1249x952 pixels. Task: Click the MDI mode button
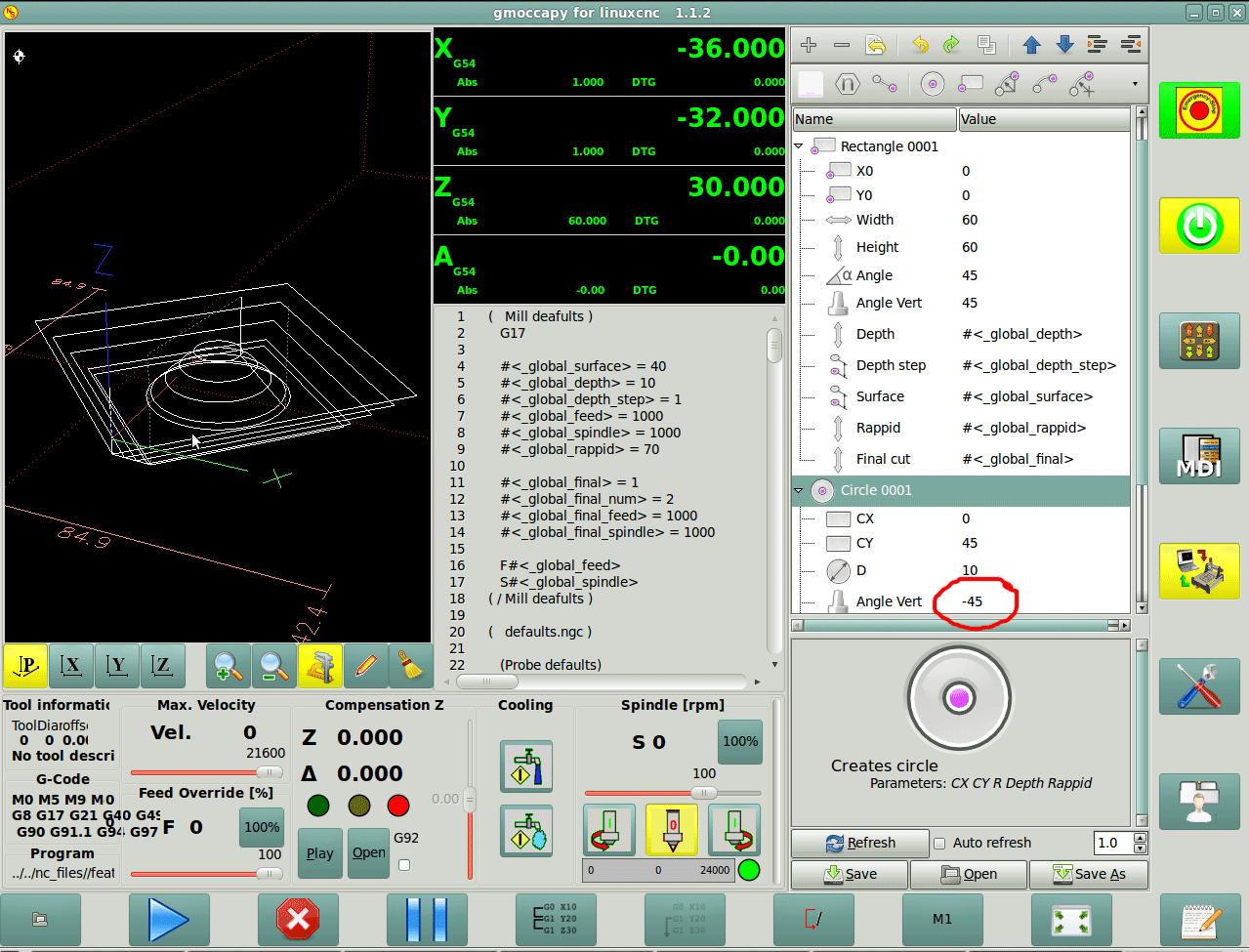(1198, 456)
